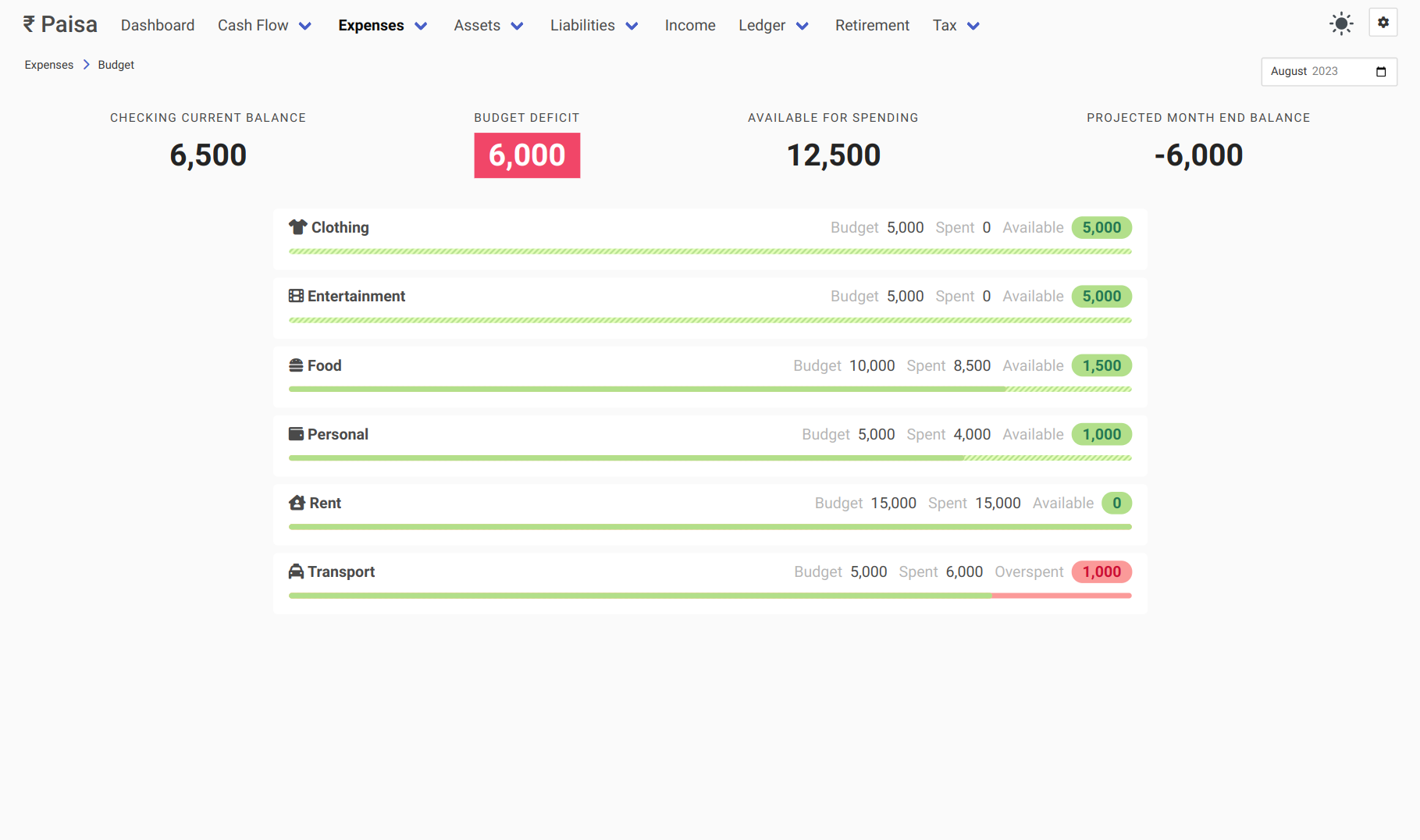Click the Food available 1,500 badge
The width and height of the screenshot is (1420, 840).
1101,365
